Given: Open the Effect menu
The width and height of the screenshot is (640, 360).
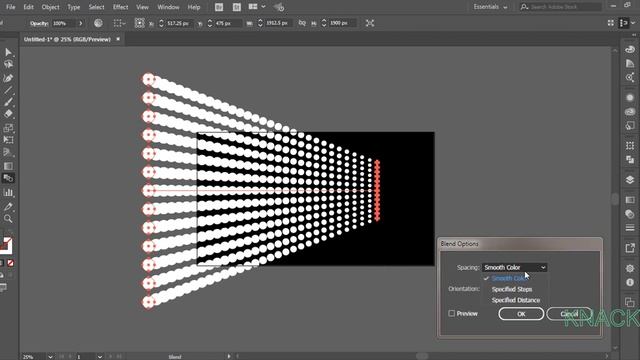Looking at the screenshot, I should [120, 7].
